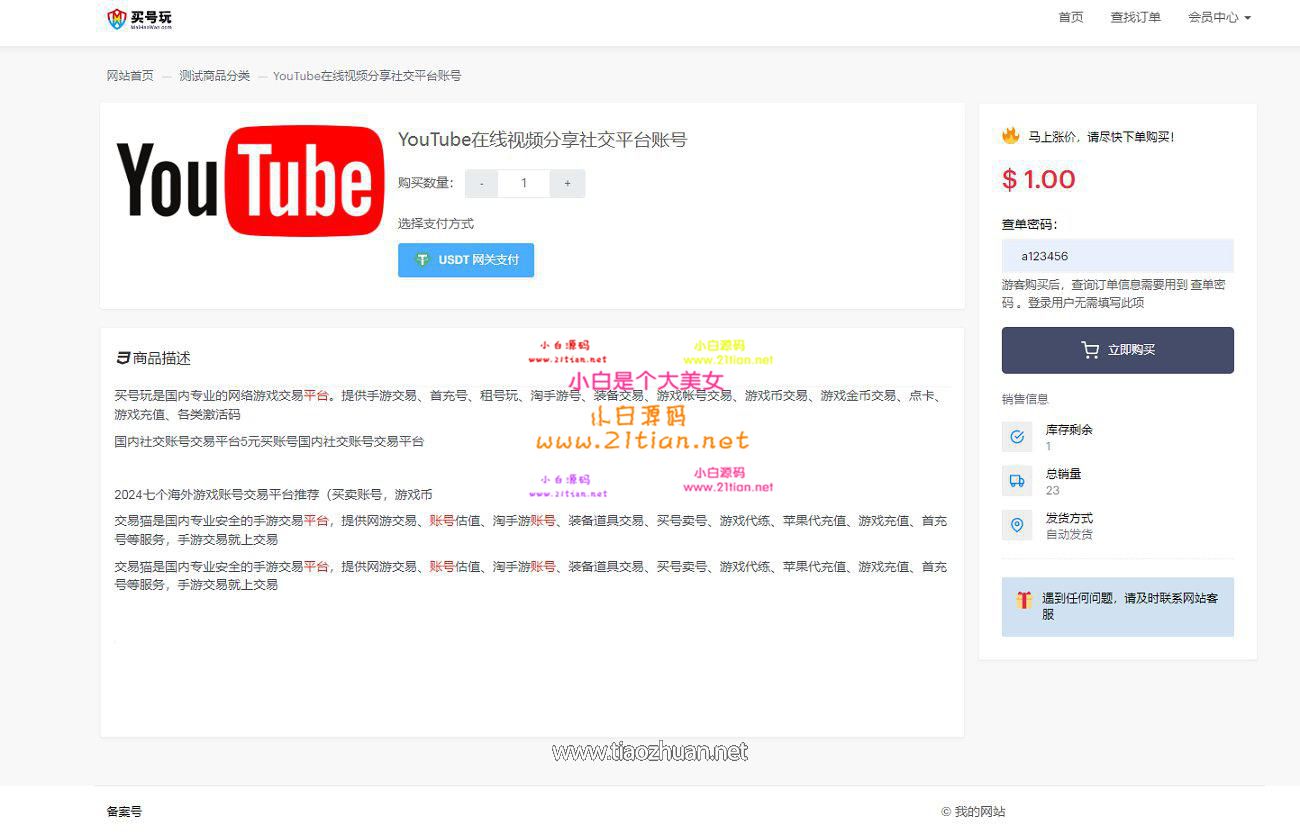This screenshot has height=834, width=1300.
Task: Click the flame icon beside price notice
Action: [x=1011, y=136]
